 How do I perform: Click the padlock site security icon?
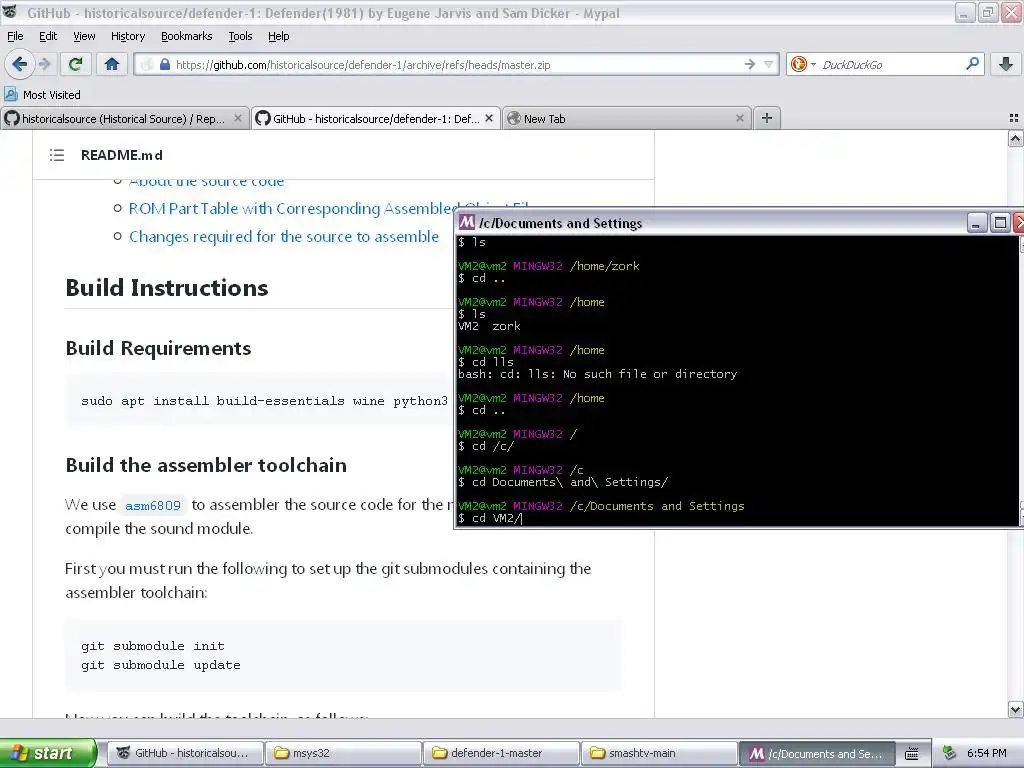(x=165, y=64)
